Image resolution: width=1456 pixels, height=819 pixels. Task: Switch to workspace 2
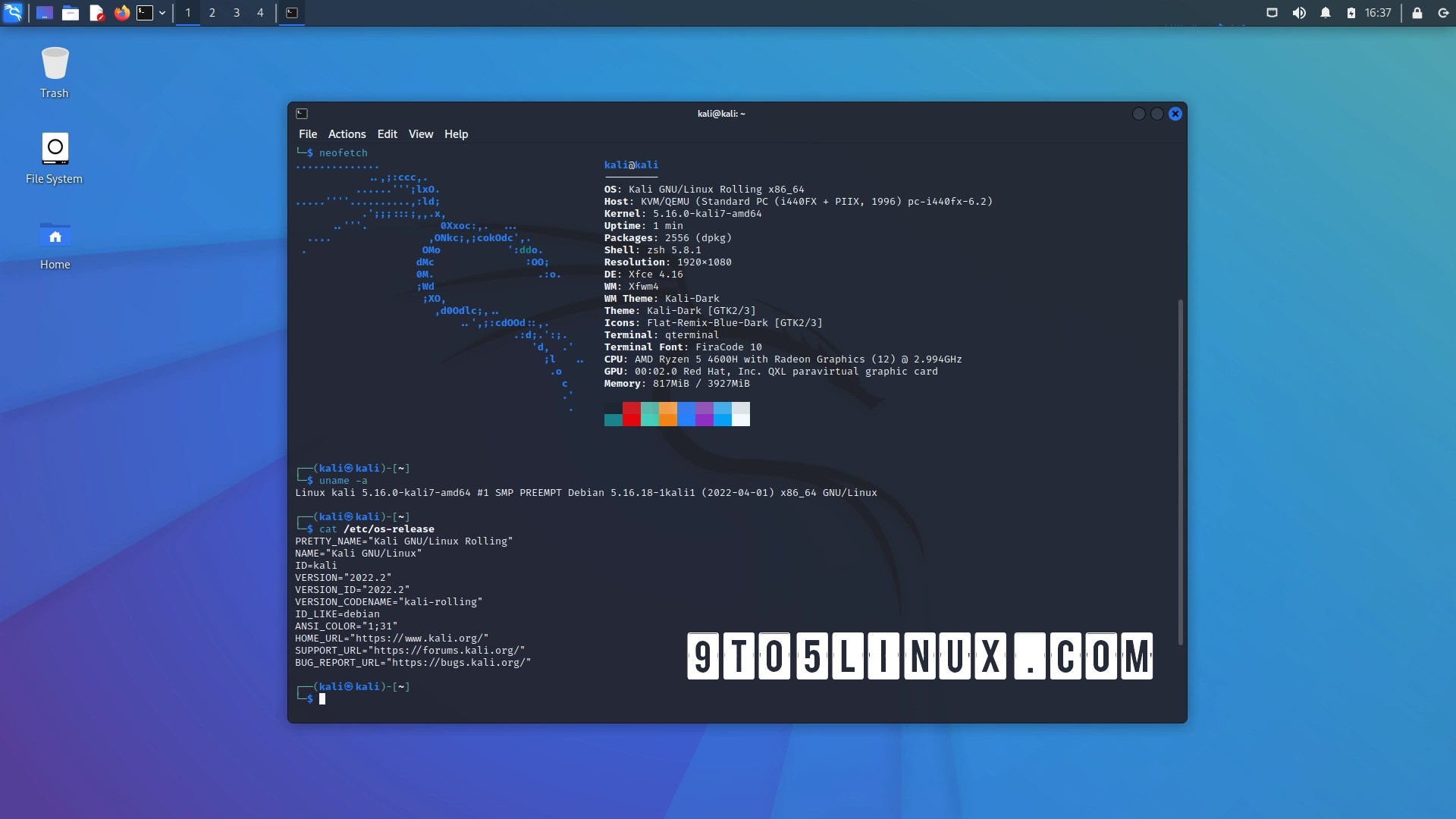[212, 13]
